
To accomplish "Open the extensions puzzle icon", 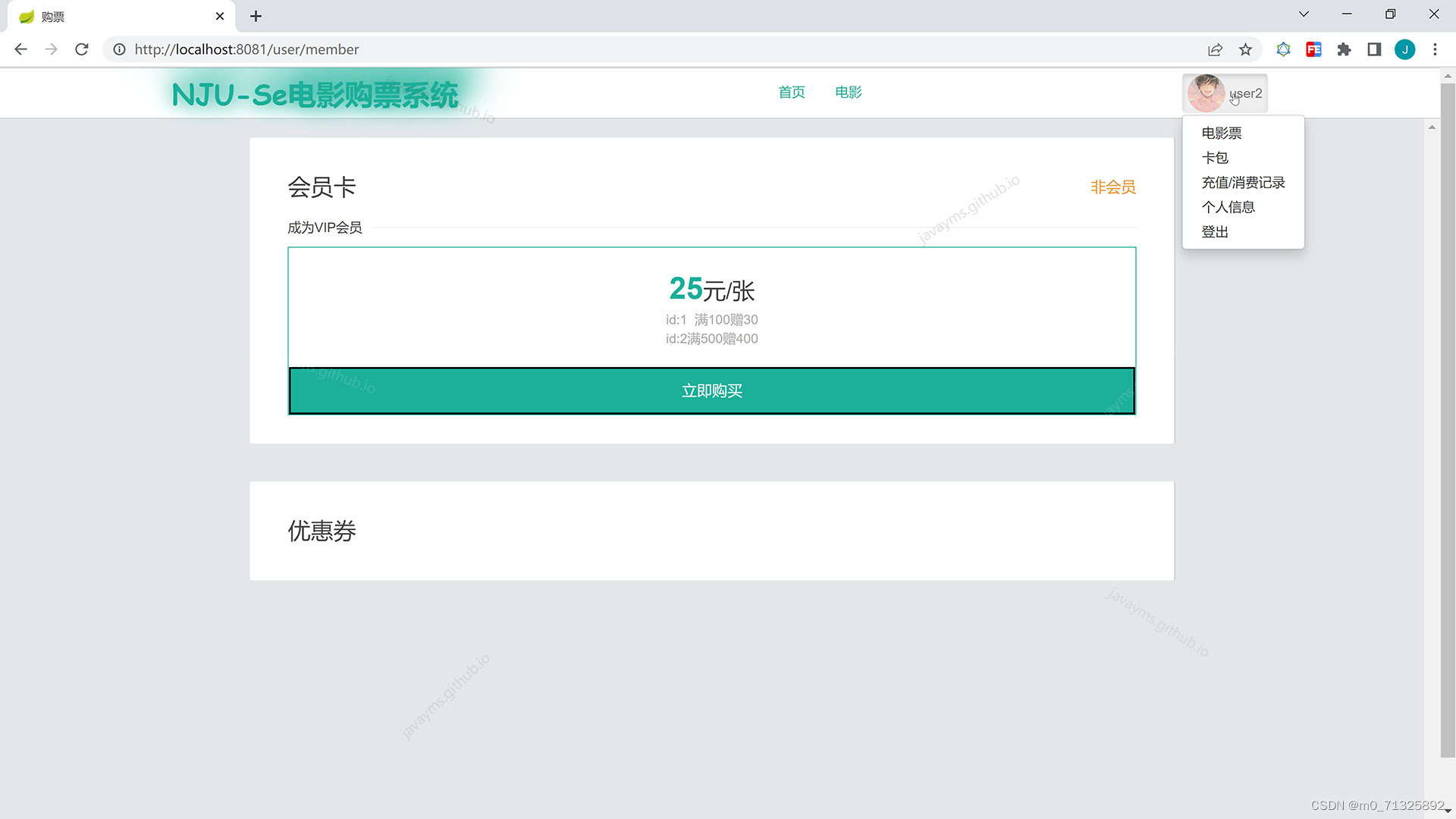I will (x=1344, y=49).
